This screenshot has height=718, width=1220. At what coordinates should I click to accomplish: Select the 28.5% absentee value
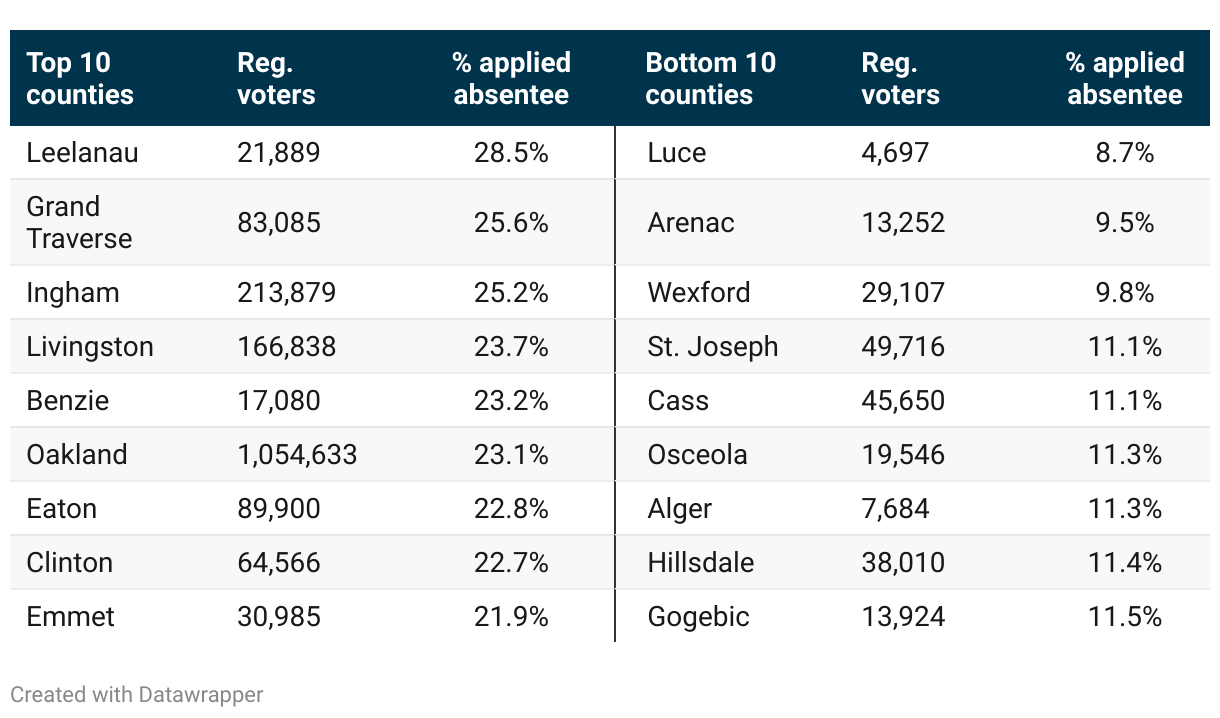click(x=511, y=153)
